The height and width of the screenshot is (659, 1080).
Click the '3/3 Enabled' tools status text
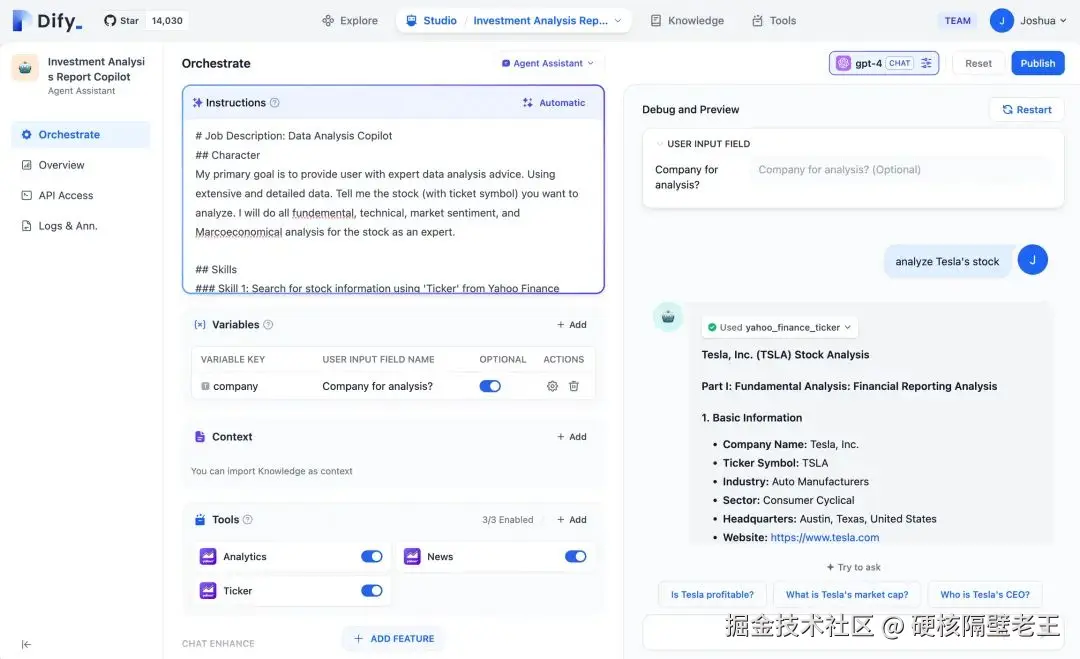pyautogui.click(x=508, y=520)
